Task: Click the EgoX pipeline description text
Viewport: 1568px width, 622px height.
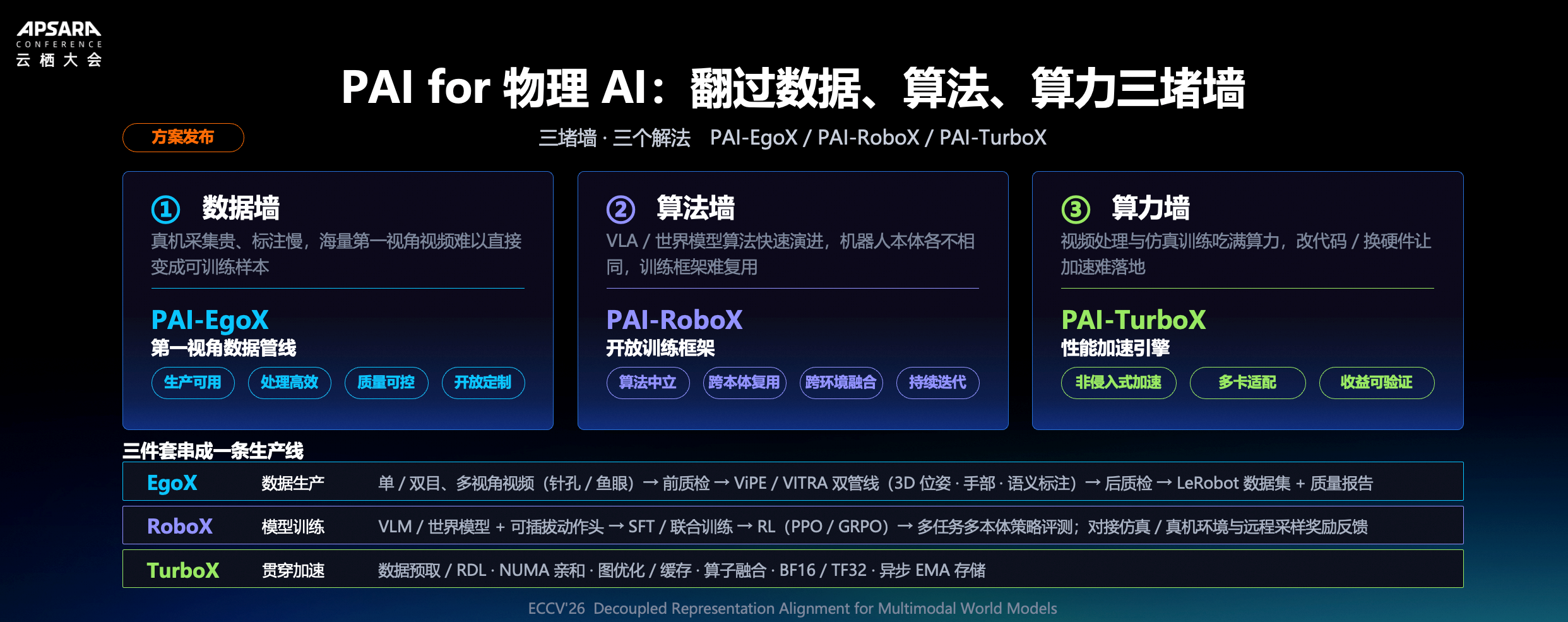Action: click(x=876, y=484)
